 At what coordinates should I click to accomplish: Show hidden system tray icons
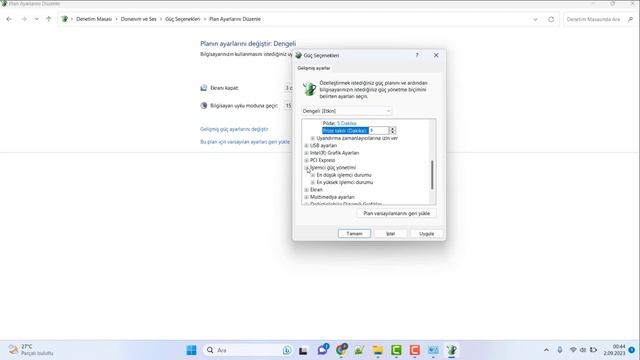[x=546, y=350]
